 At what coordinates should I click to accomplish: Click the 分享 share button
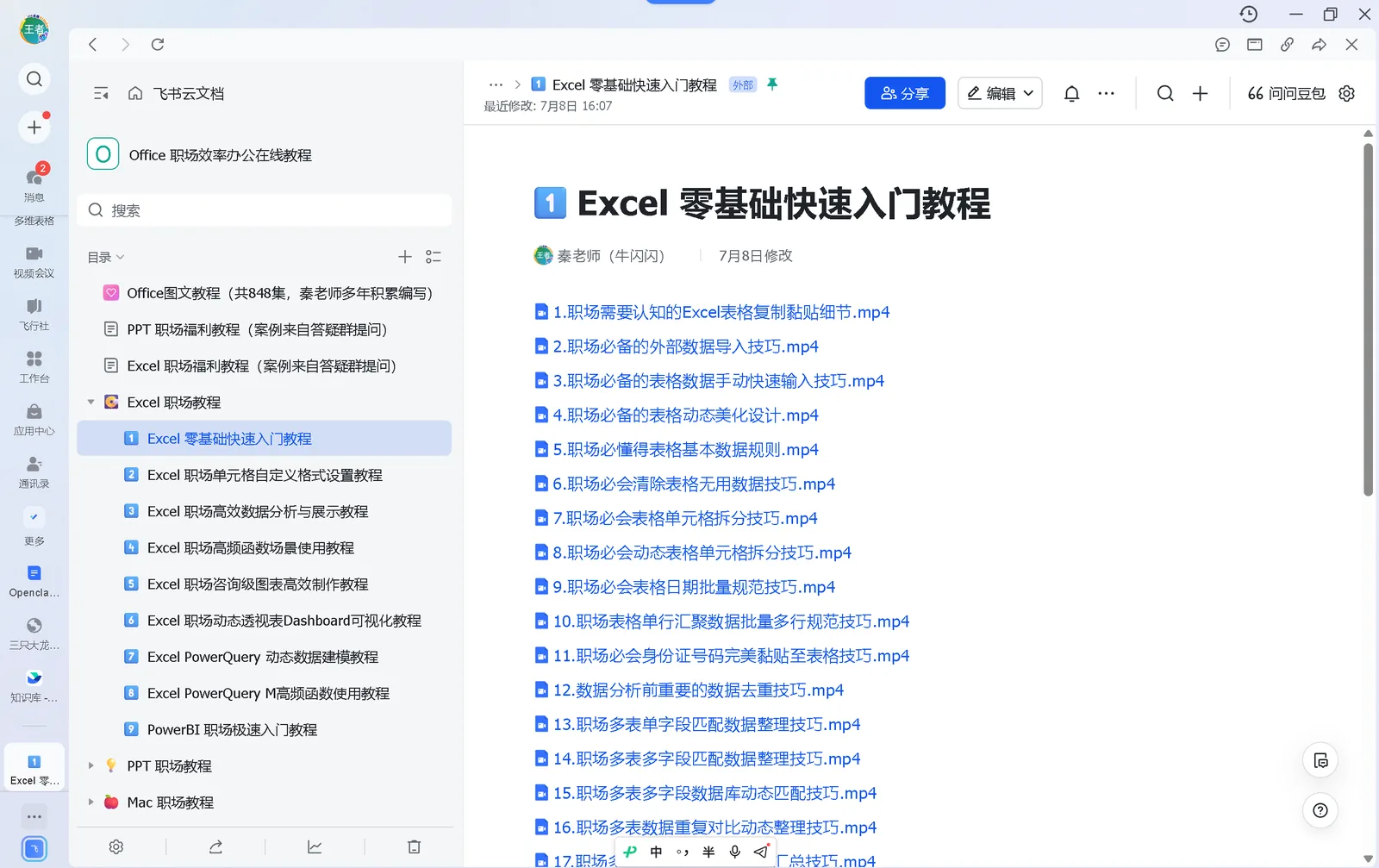(x=905, y=93)
